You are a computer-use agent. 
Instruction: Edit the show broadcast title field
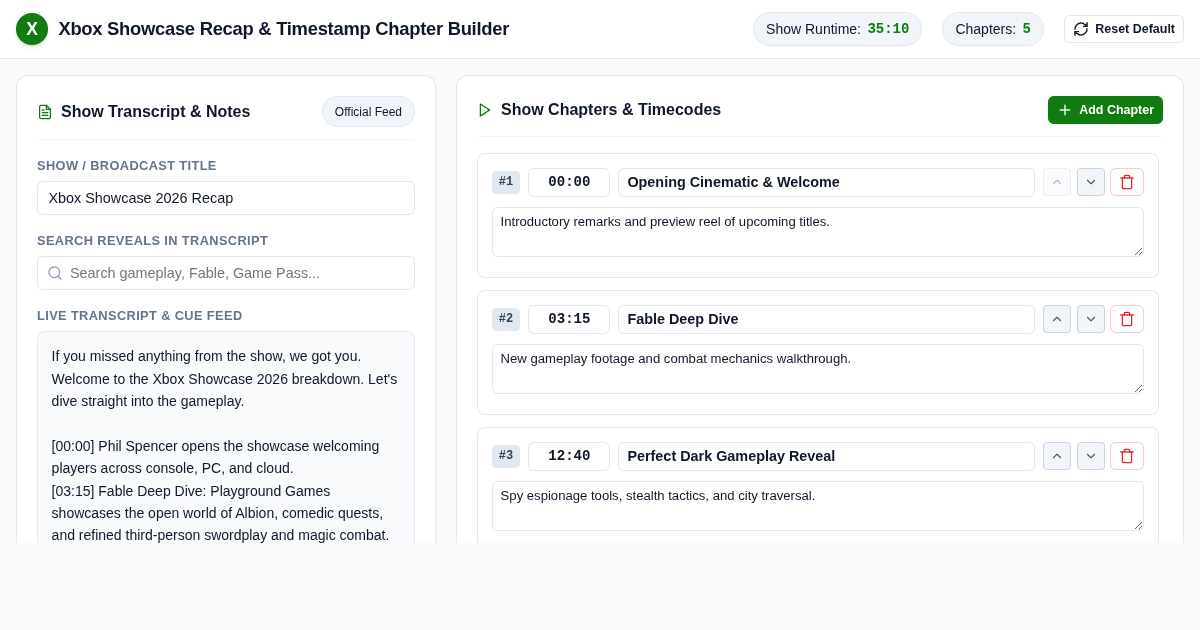226,198
